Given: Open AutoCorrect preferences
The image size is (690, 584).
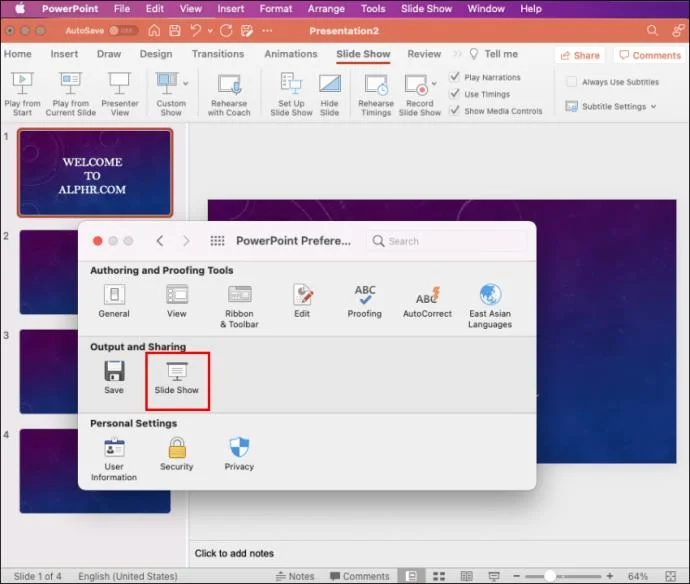Looking at the screenshot, I should tap(427, 302).
